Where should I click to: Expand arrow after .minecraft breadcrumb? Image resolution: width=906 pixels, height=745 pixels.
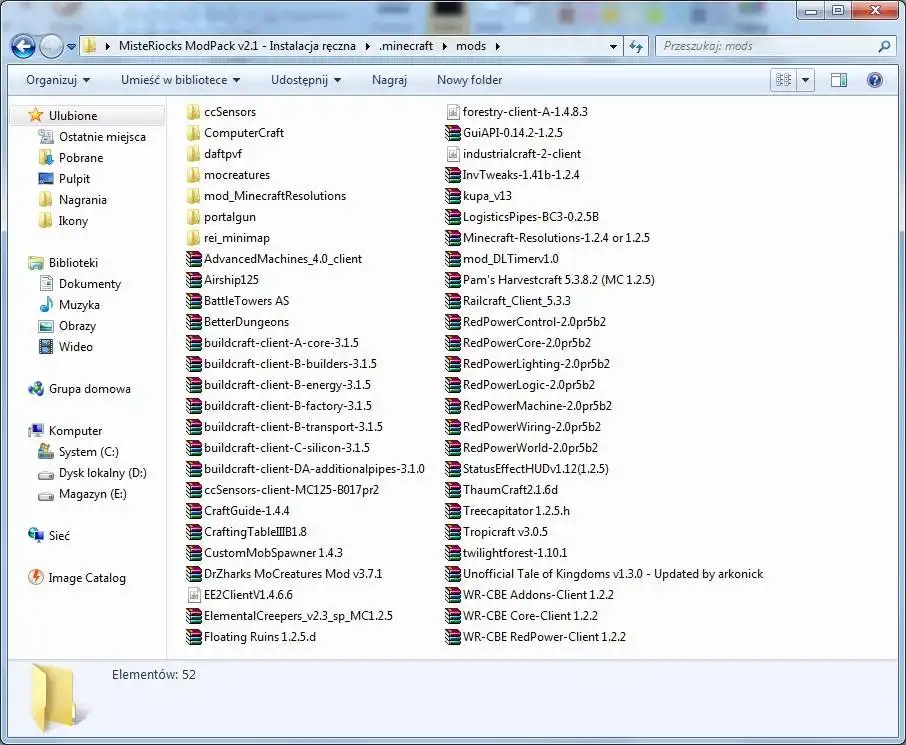[x=444, y=46]
